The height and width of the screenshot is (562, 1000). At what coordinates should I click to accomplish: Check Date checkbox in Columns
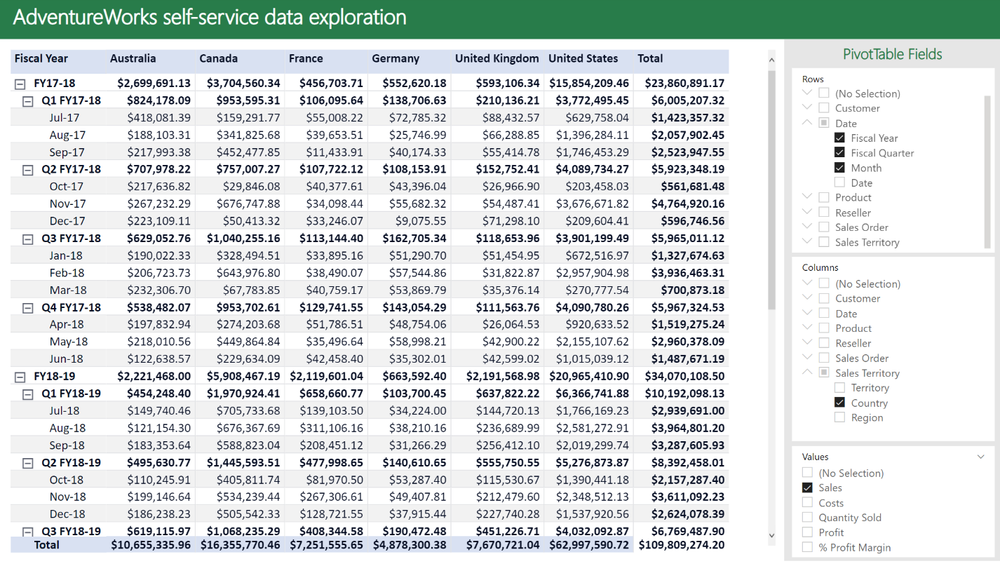(x=824, y=313)
